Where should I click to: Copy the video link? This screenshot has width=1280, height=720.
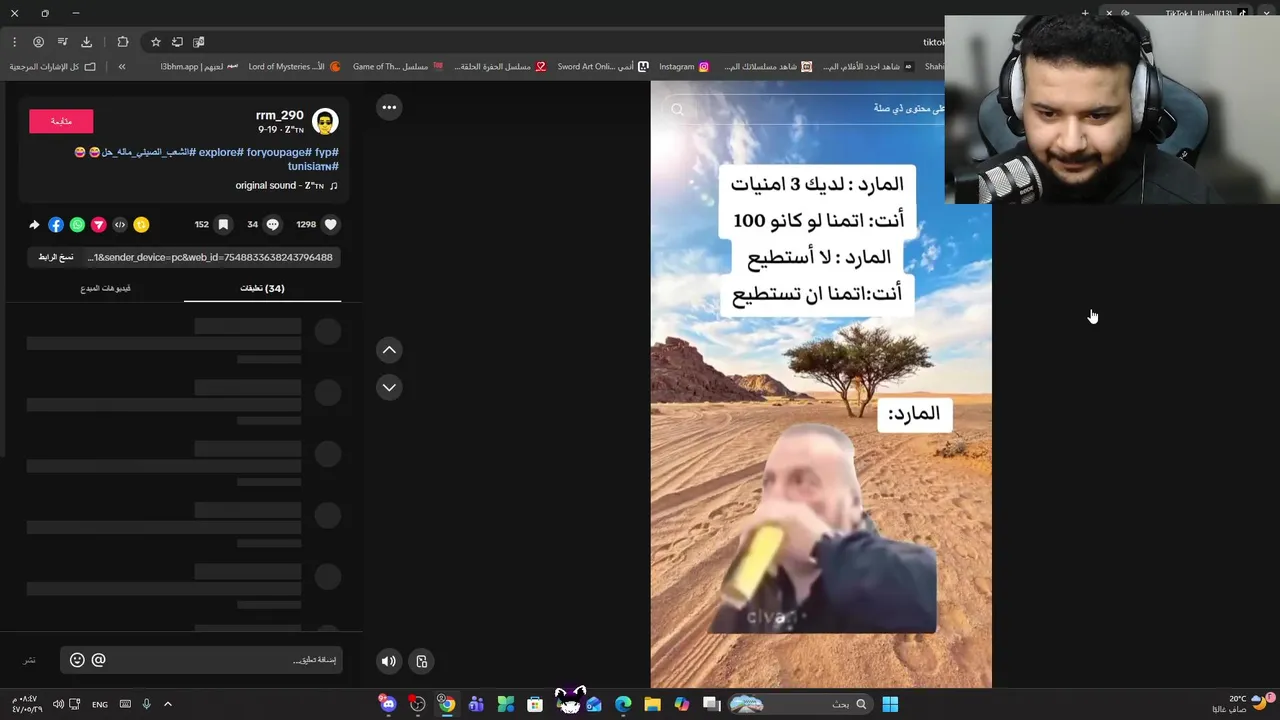tap(56, 257)
